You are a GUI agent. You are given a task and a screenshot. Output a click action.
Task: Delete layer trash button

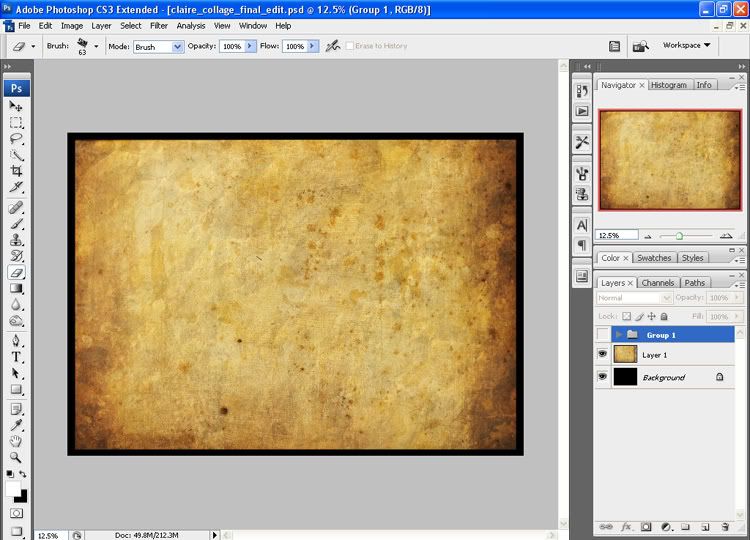[725, 527]
